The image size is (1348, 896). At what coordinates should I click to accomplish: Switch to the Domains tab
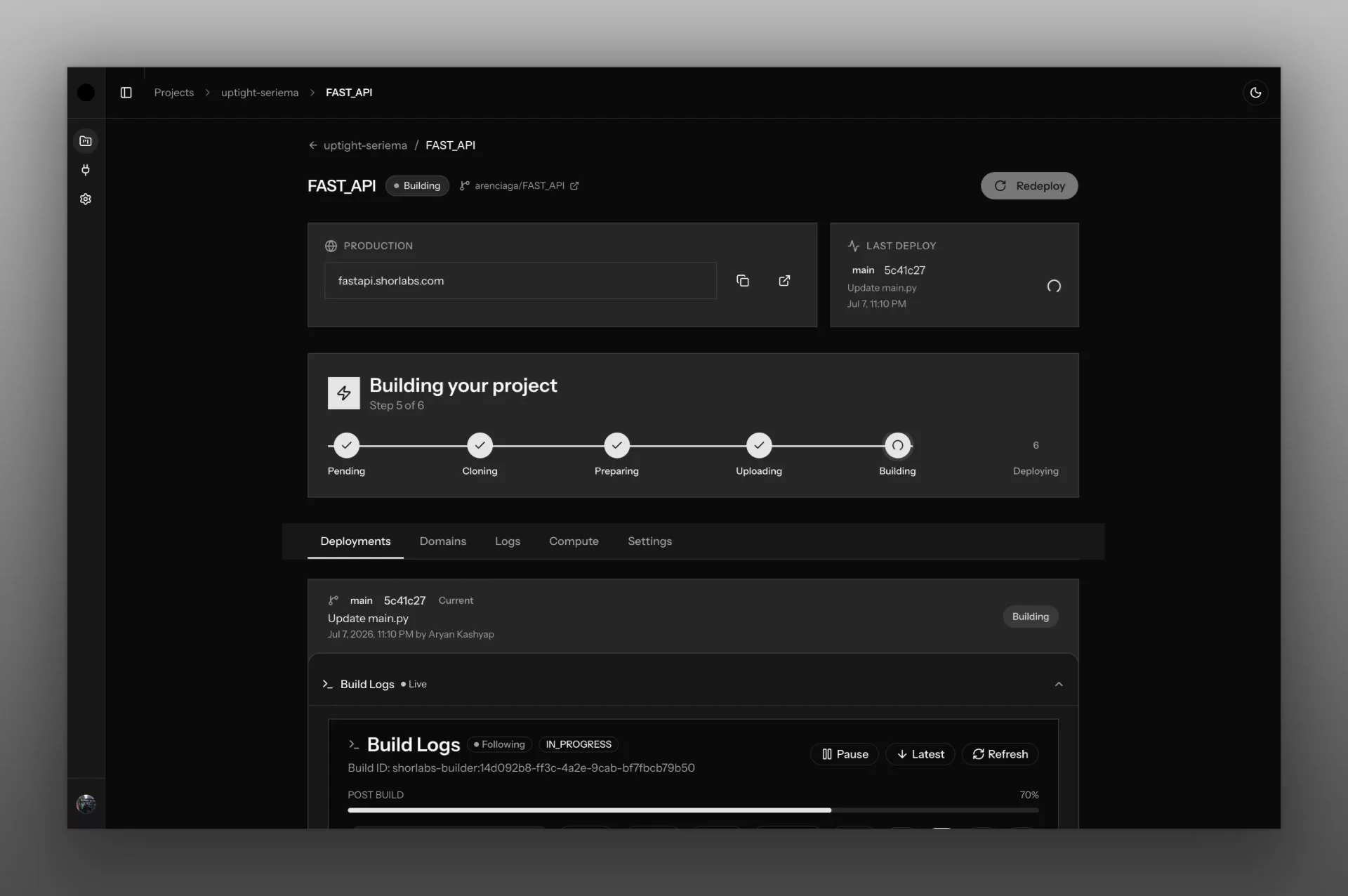tap(443, 541)
